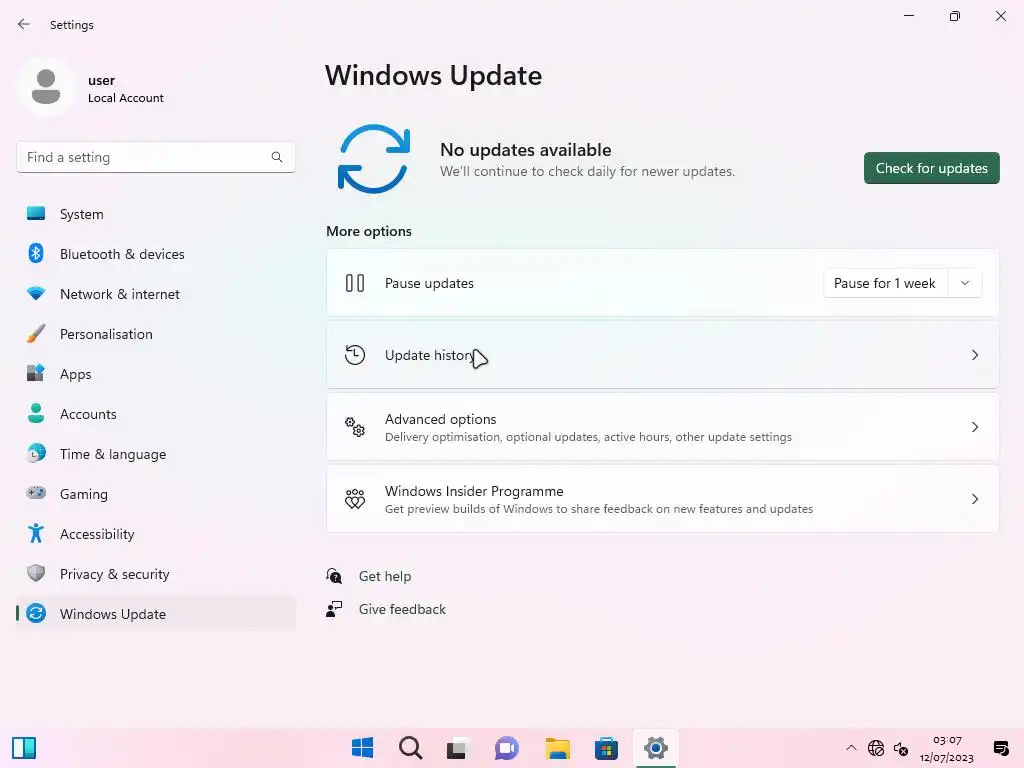Open the Start menu from taskbar

pyautogui.click(x=362, y=748)
